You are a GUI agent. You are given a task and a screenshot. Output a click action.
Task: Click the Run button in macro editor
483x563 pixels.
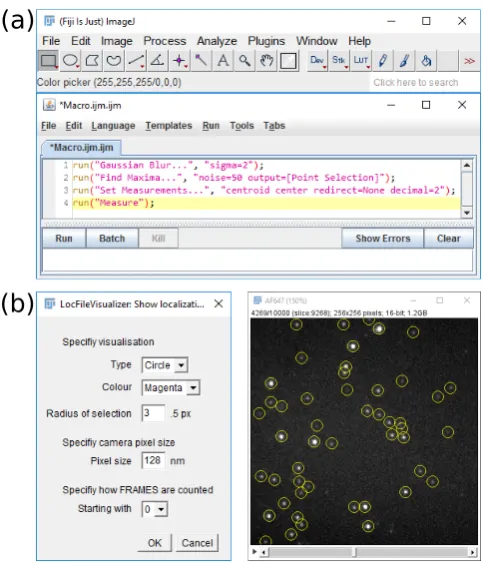(x=64, y=238)
